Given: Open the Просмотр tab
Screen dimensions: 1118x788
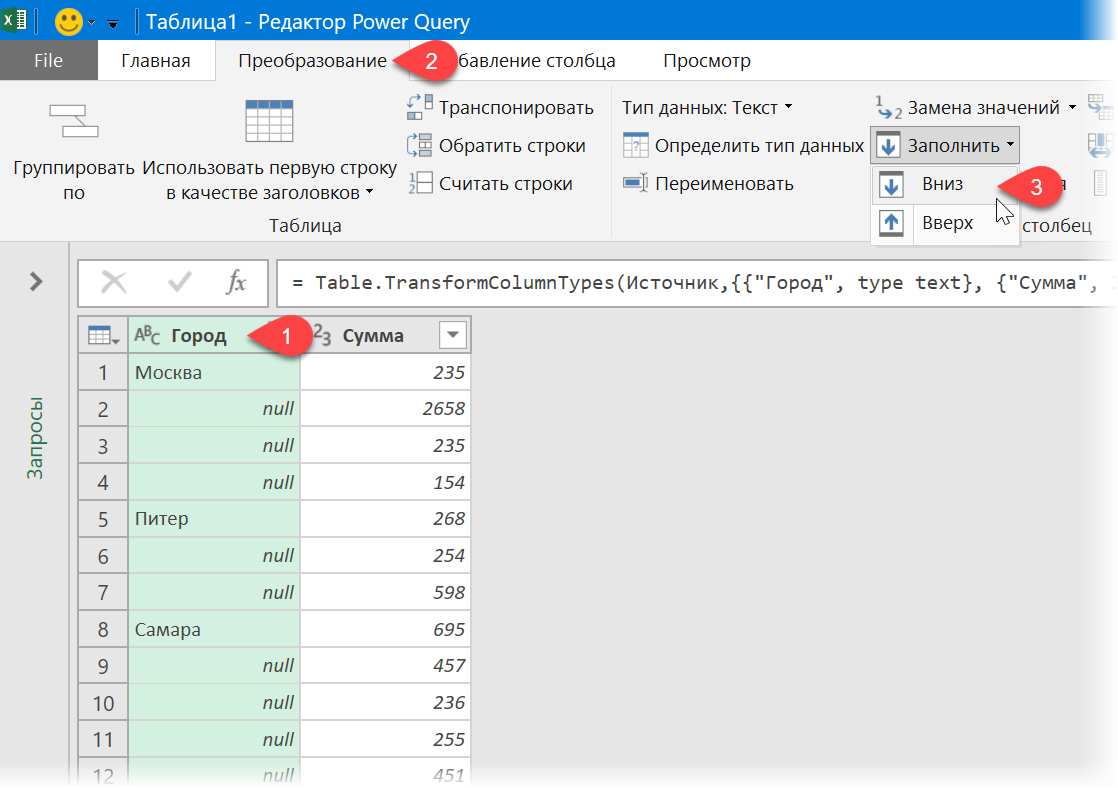Looking at the screenshot, I should [707, 61].
